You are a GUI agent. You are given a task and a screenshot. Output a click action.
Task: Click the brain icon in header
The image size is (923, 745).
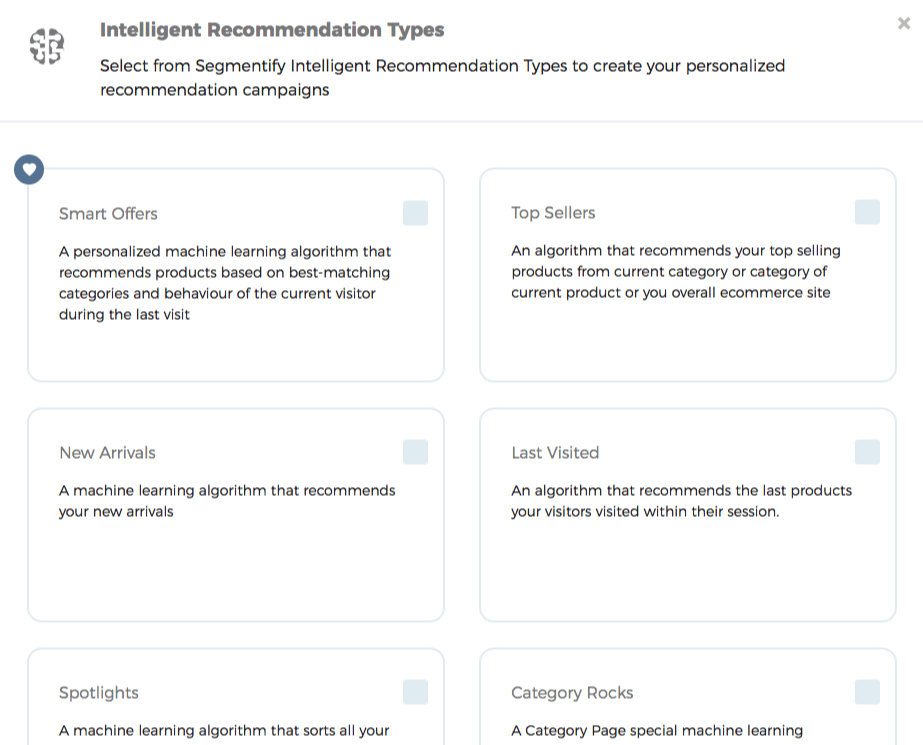tap(47, 46)
